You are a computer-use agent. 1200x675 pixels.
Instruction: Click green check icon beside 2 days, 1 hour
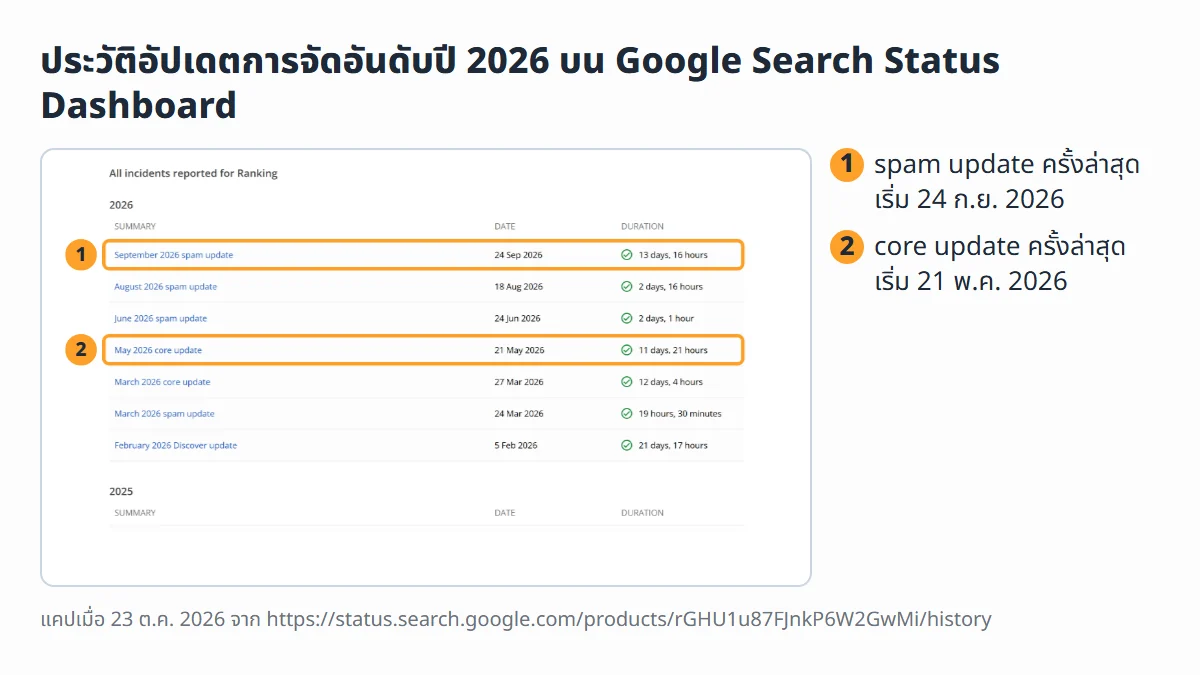[627, 319]
